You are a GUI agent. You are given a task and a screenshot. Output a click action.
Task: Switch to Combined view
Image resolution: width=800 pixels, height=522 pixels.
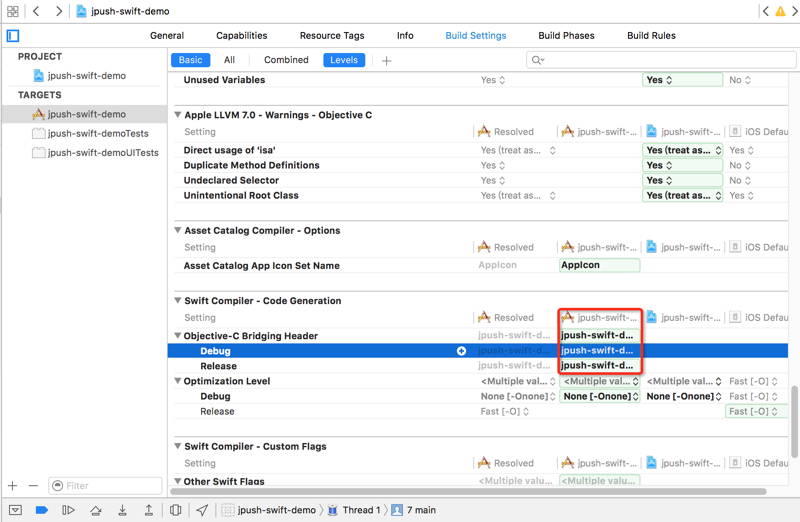pyautogui.click(x=286, y=60)
